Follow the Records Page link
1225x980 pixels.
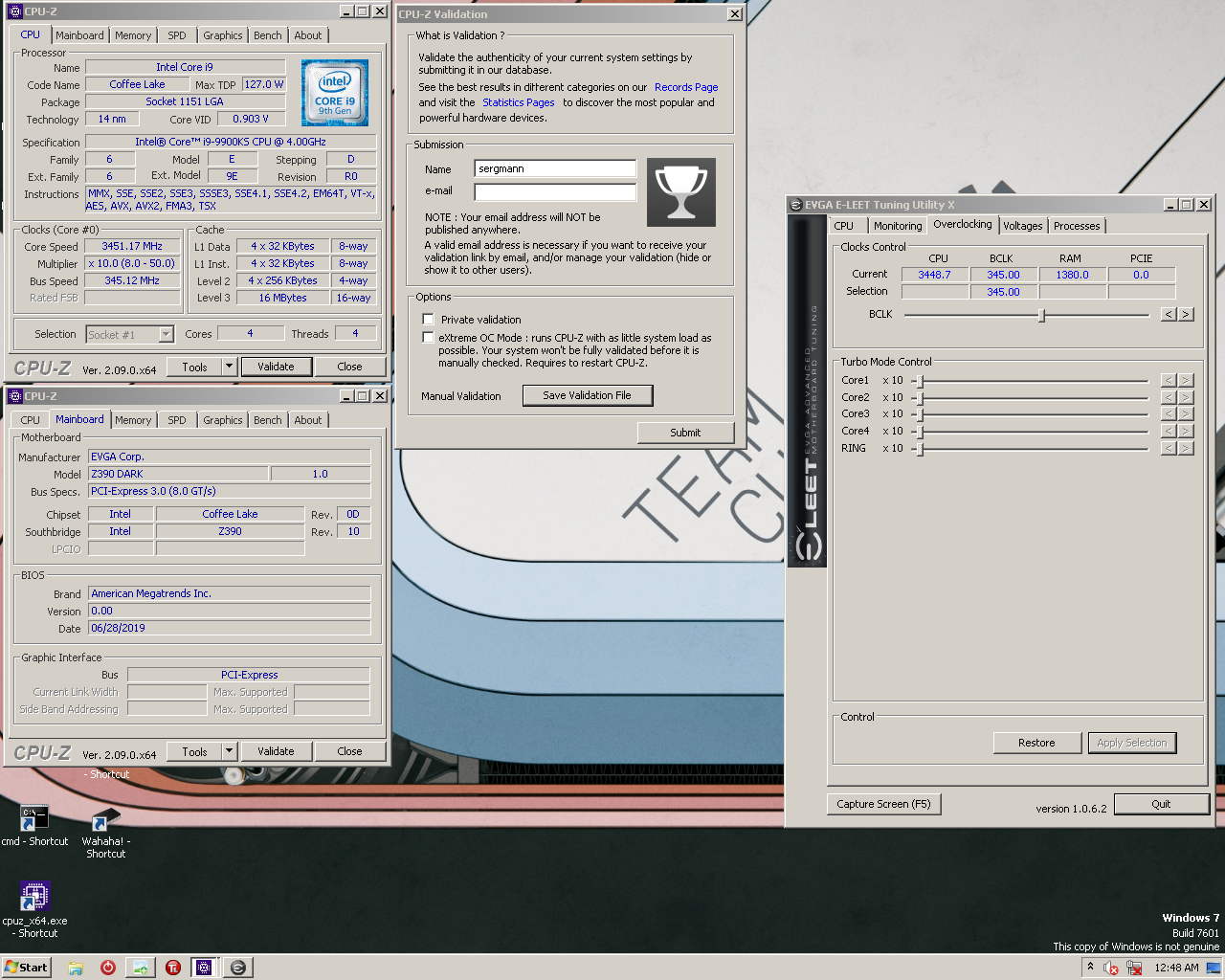686,87
